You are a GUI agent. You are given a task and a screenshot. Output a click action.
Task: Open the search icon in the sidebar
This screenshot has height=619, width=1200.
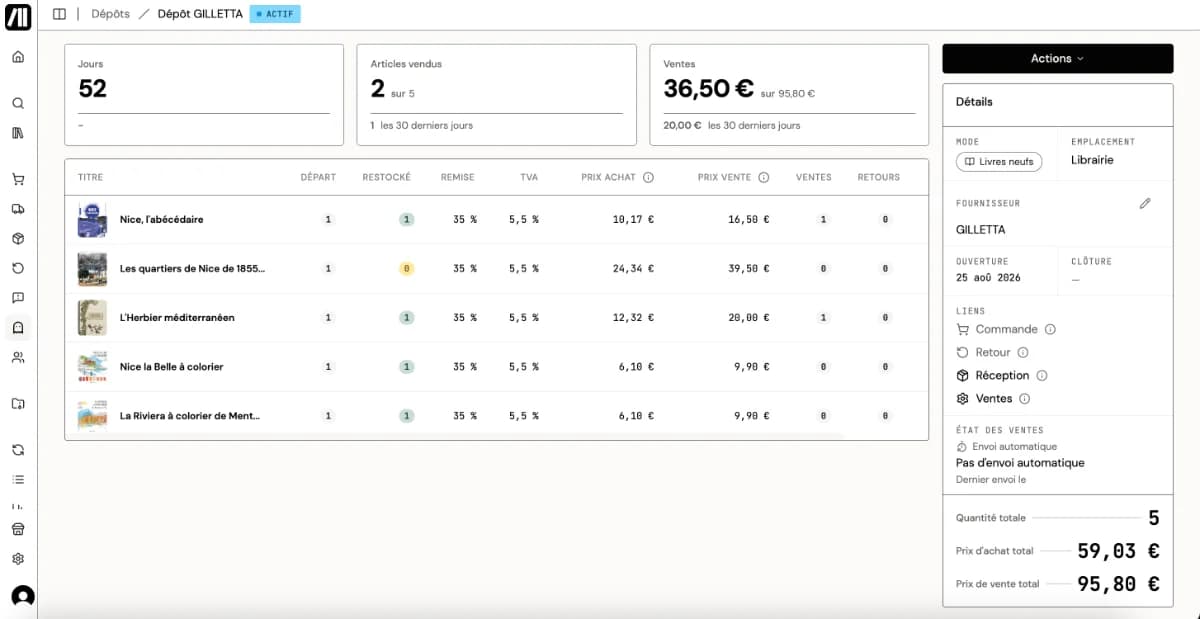(x=18, y=103)
